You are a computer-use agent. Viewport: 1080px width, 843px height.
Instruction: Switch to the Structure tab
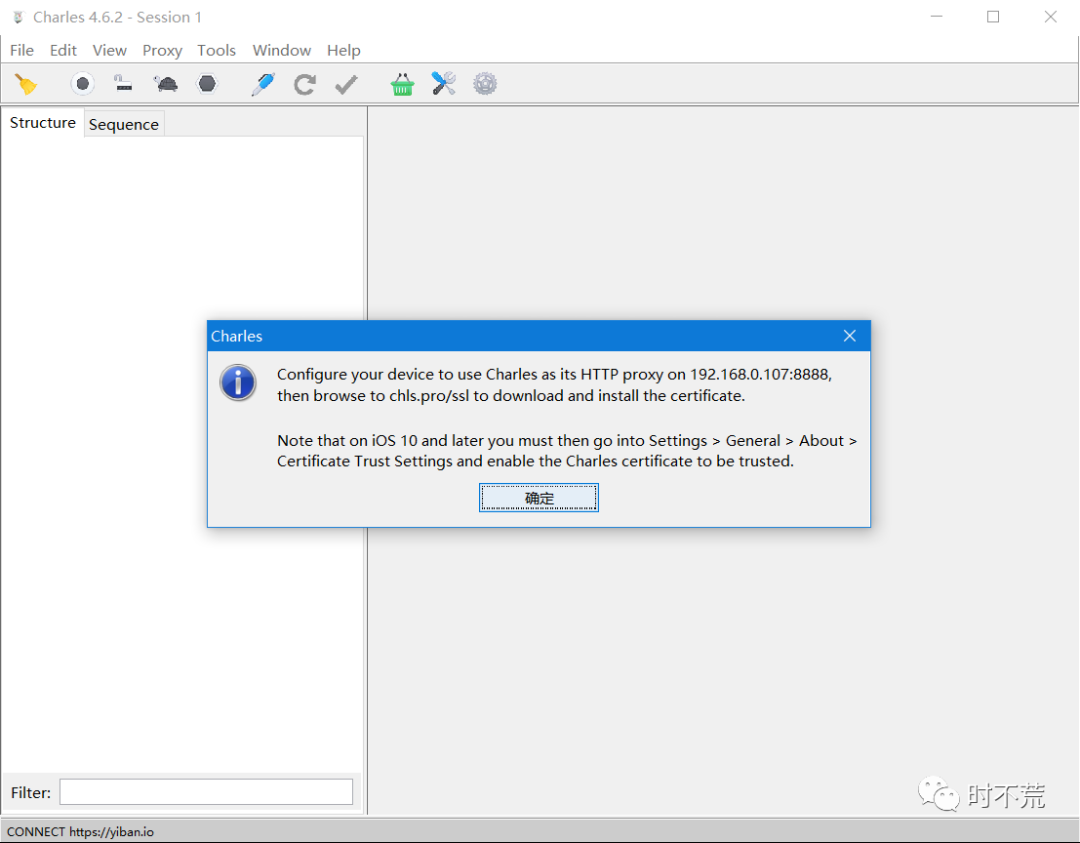pyautogui.click(x=43, y=123)
